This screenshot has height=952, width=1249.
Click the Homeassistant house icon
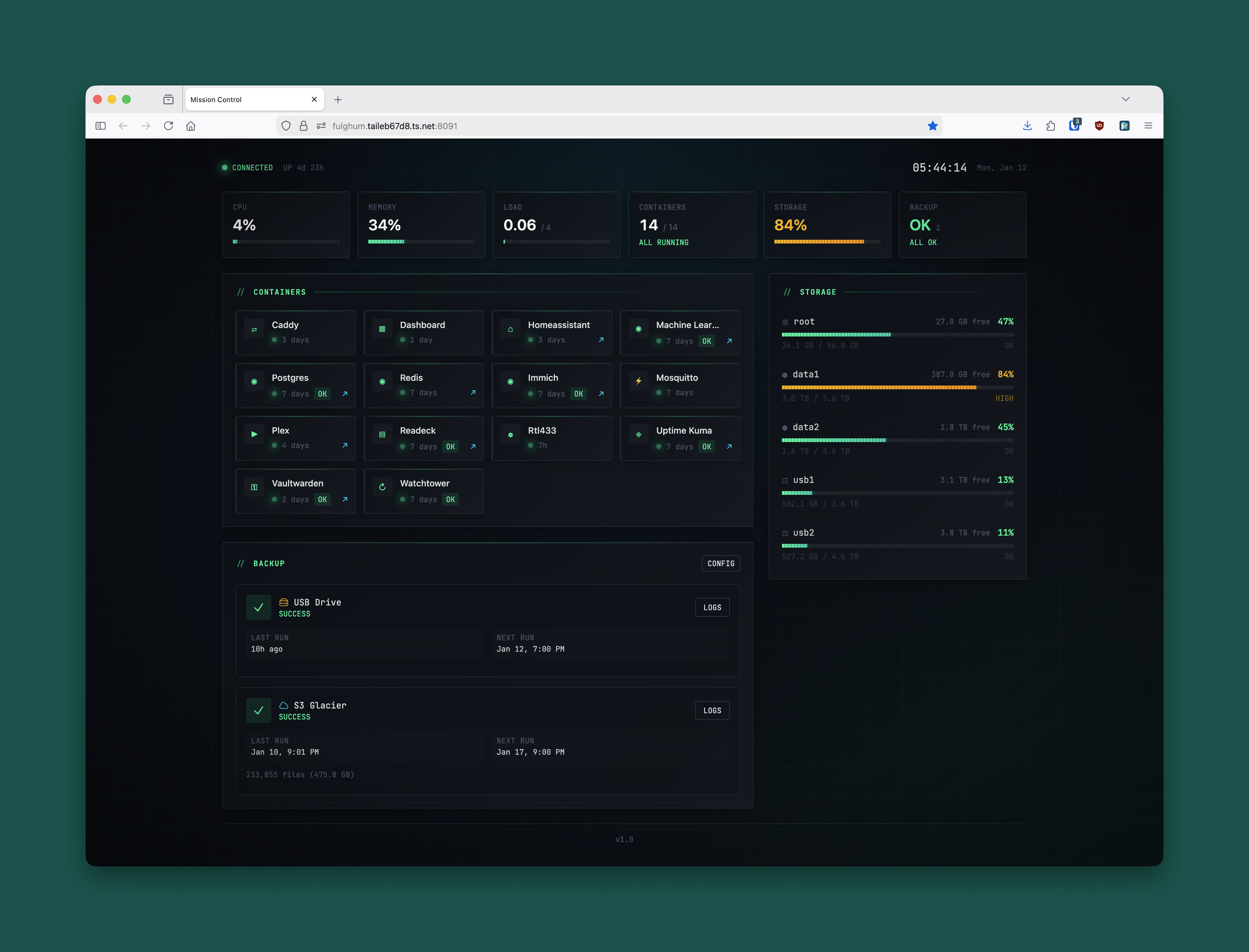(x=511, y=329)
